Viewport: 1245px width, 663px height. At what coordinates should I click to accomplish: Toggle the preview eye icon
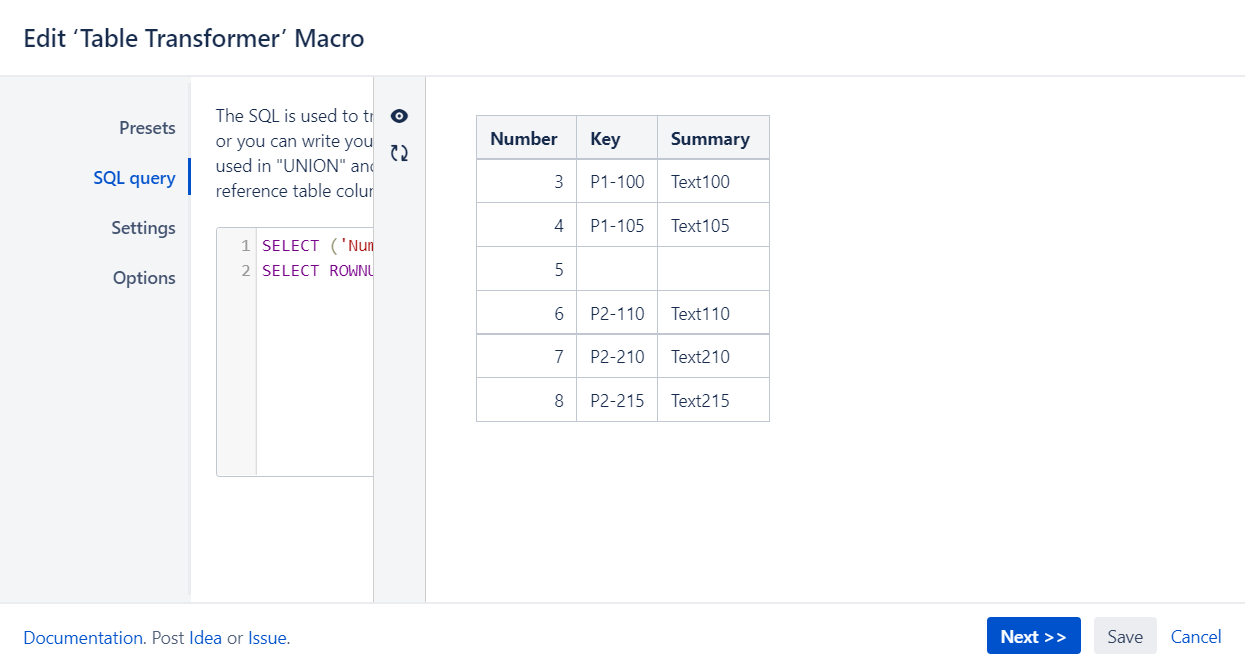click(399, 116)
